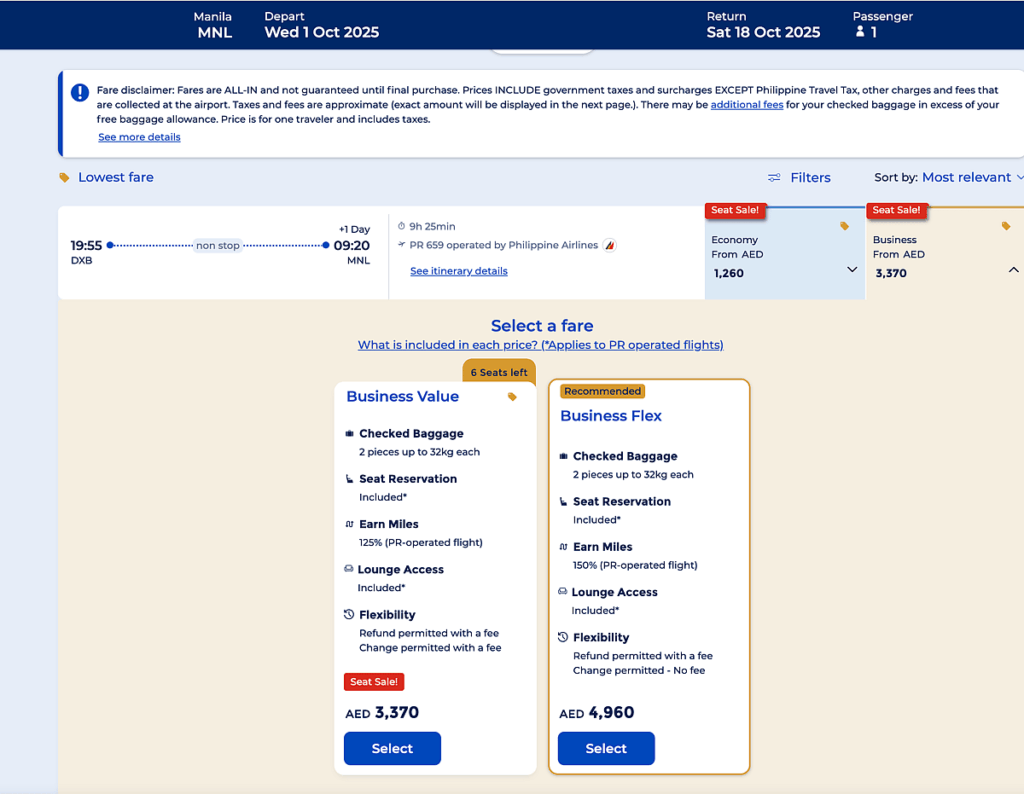The width and height of the screenshot is (1024, 794).
Task: Click the passenger person icon
Action: coord(859,32)
